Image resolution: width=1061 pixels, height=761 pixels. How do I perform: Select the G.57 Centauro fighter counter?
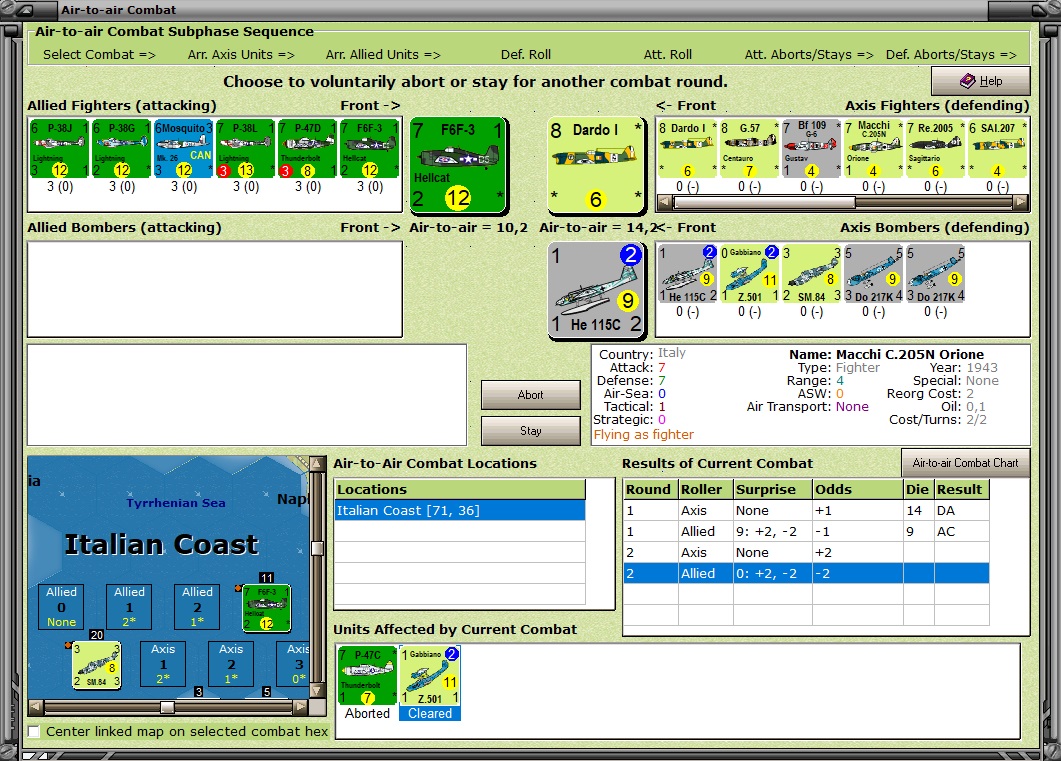749,149
